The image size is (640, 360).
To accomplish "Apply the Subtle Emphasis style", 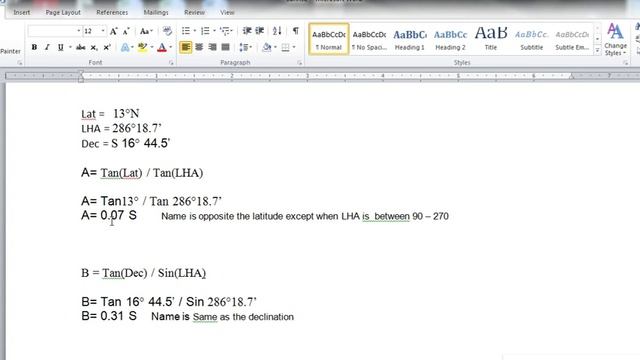I will [x=572, y=40].
